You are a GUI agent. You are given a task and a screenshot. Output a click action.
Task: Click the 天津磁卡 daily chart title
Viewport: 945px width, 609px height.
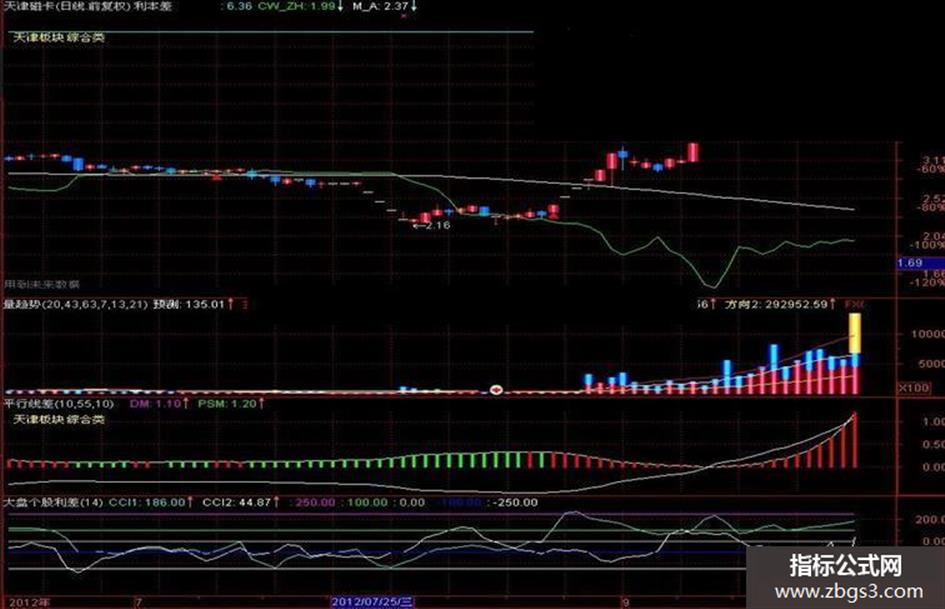point(88,6)
